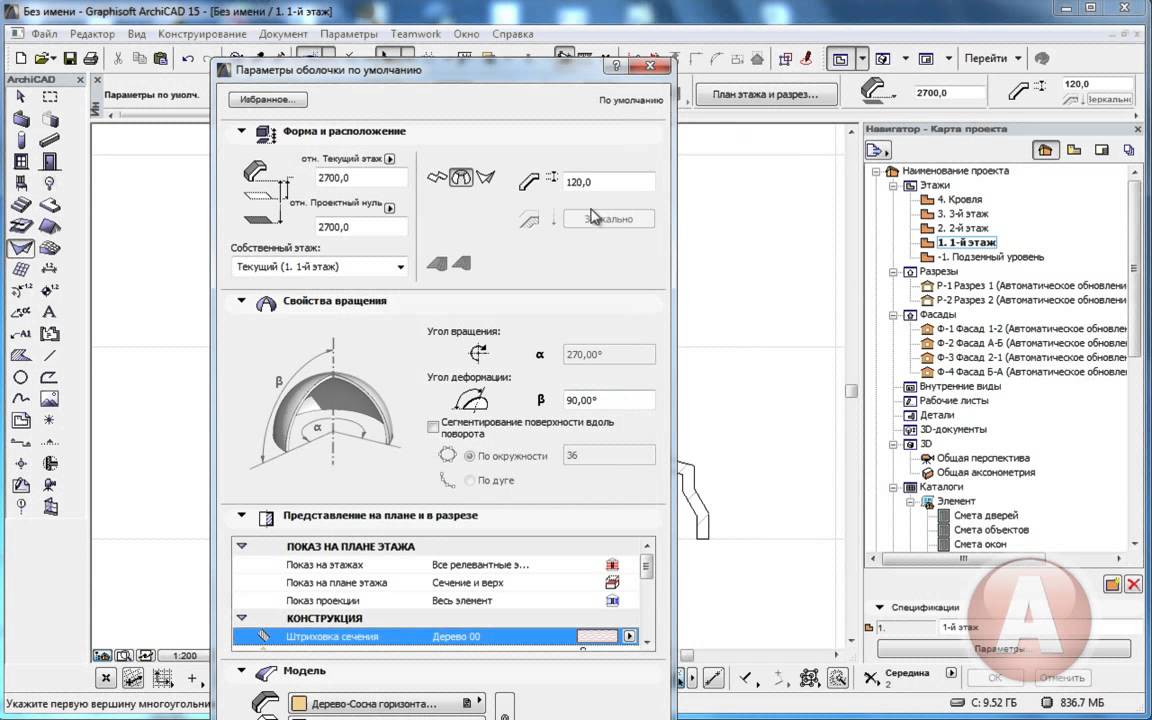Image resolution: width=1152 pixels, height=720 pixels.
Task: Click the 'План этажа и разрез...' button
Action: [x=766, y=95]
